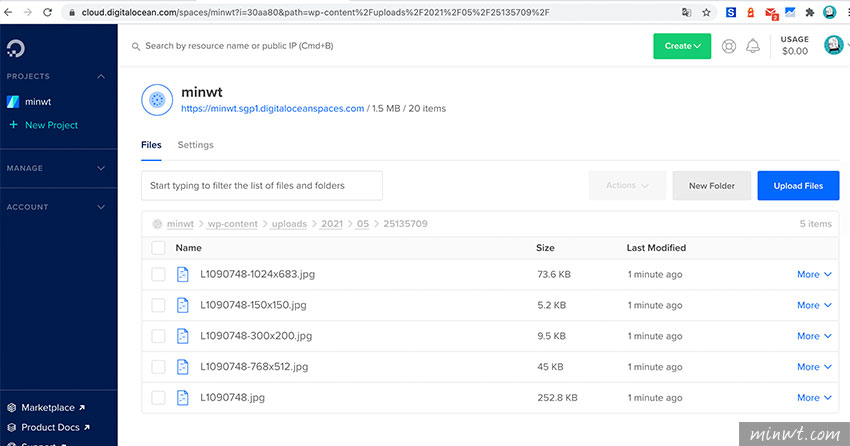Screen dimensions: 850x446
Task: Open Marketplace from the sidebar
Action: 48,408
